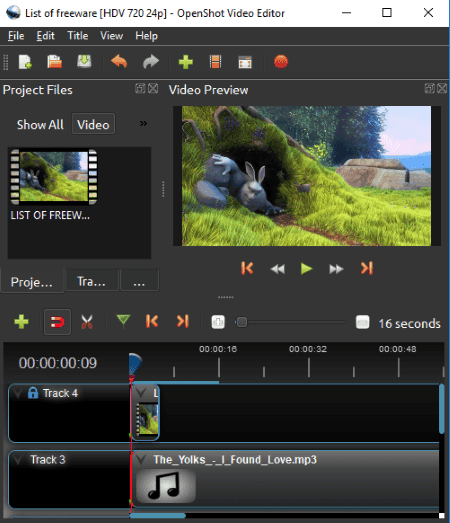Toggle snapping magnet tool
The width and height of the screenshot is (450, 523).
pos(57,322)
